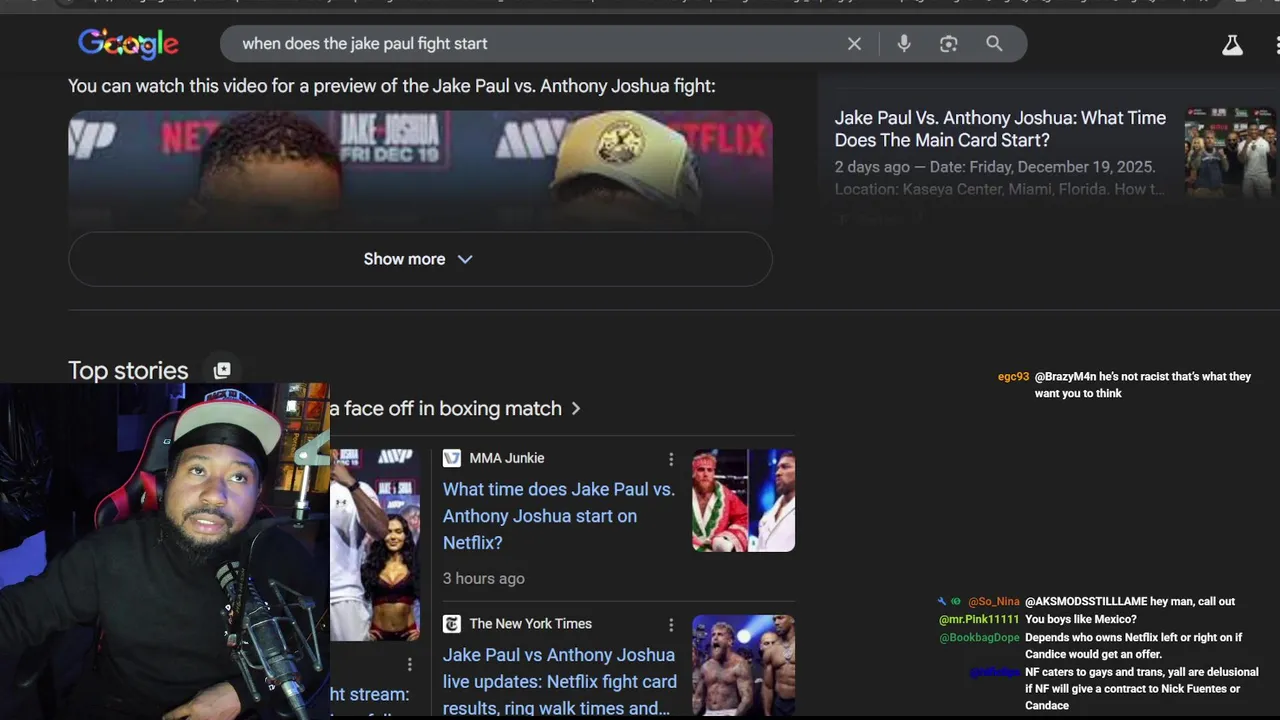Select chat username @mr.Pink11111
Viewport: 1280px width, 720px height.
[x=979, y=620]
